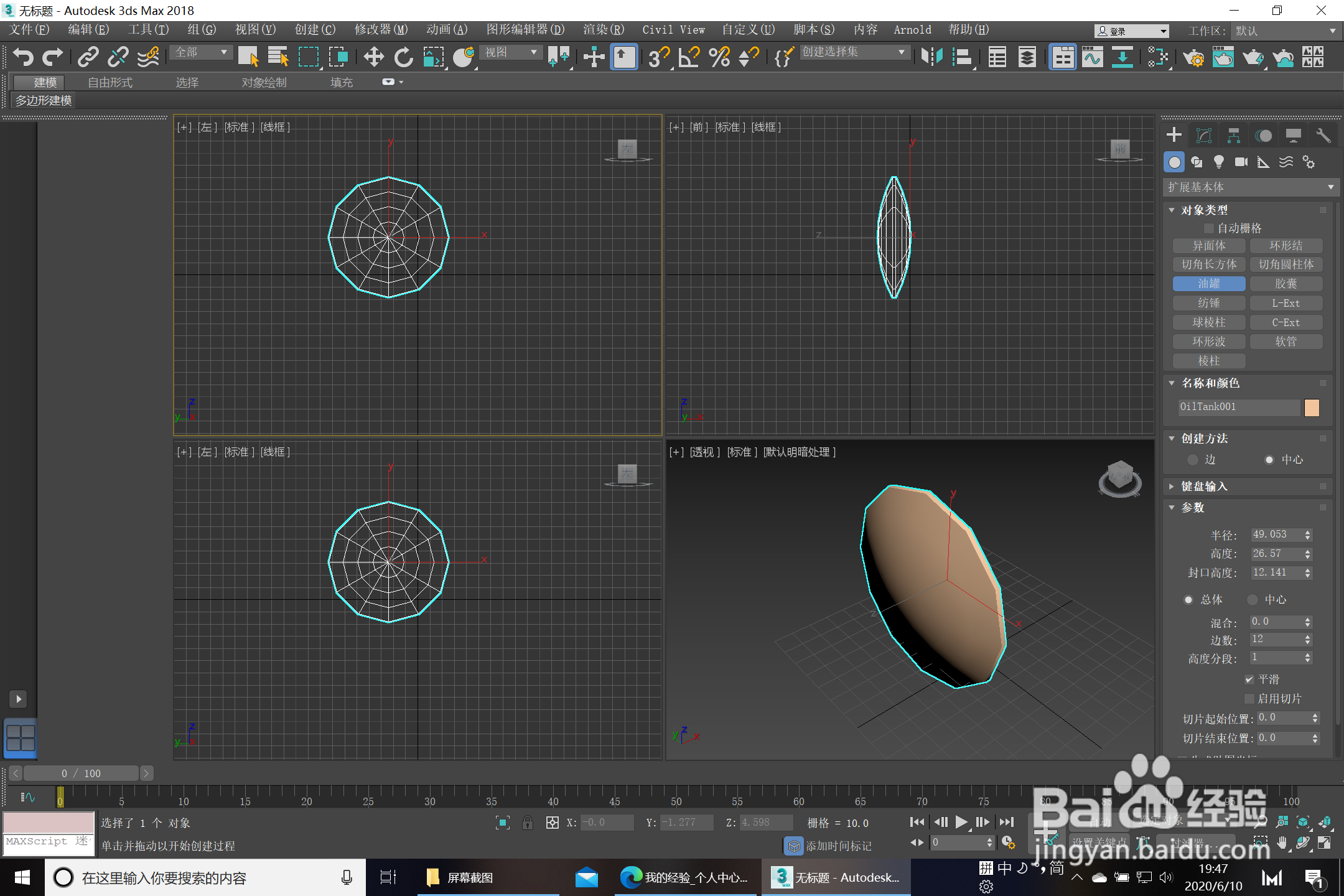Select the 边 creation method radio
Viewport: 1344px width, 896px height.
point(1193,460)
